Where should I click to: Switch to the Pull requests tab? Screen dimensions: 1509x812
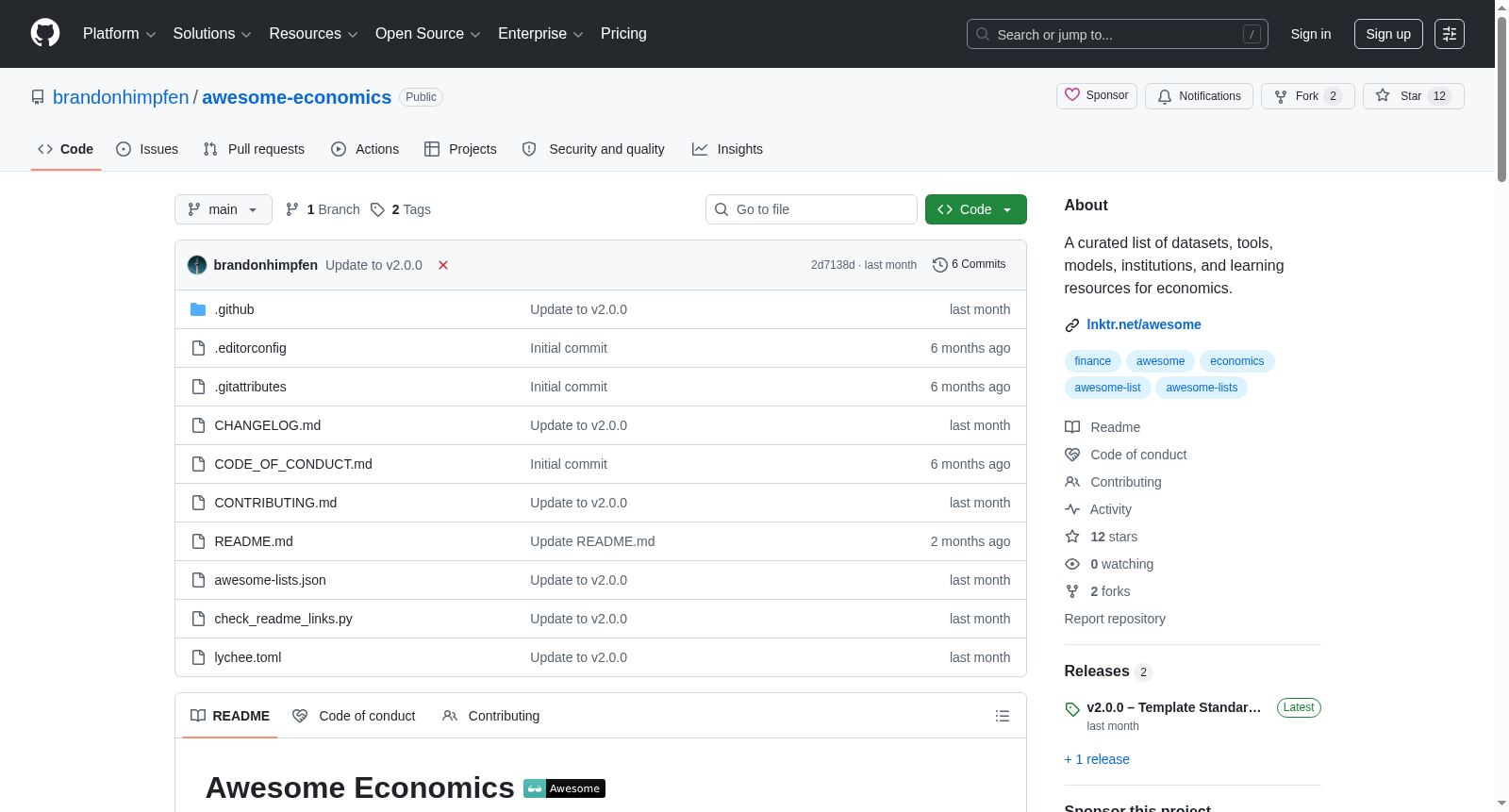click(x=254, y=149)
